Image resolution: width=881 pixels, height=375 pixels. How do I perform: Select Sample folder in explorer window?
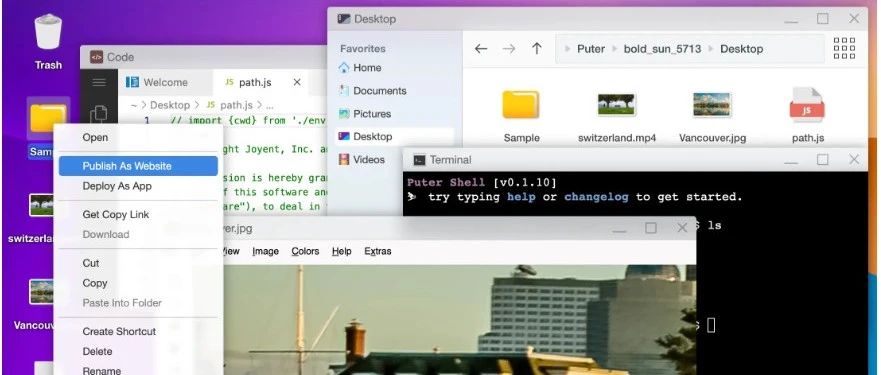[x=521, y=116]
